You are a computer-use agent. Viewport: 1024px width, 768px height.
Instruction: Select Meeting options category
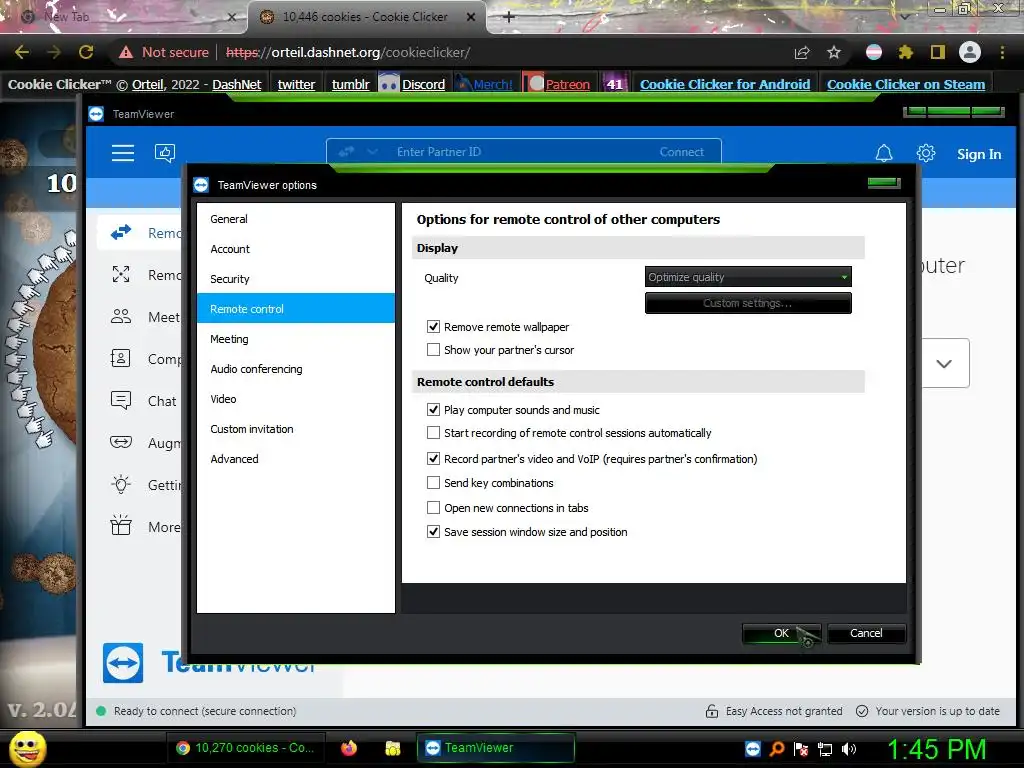[295, 339]
